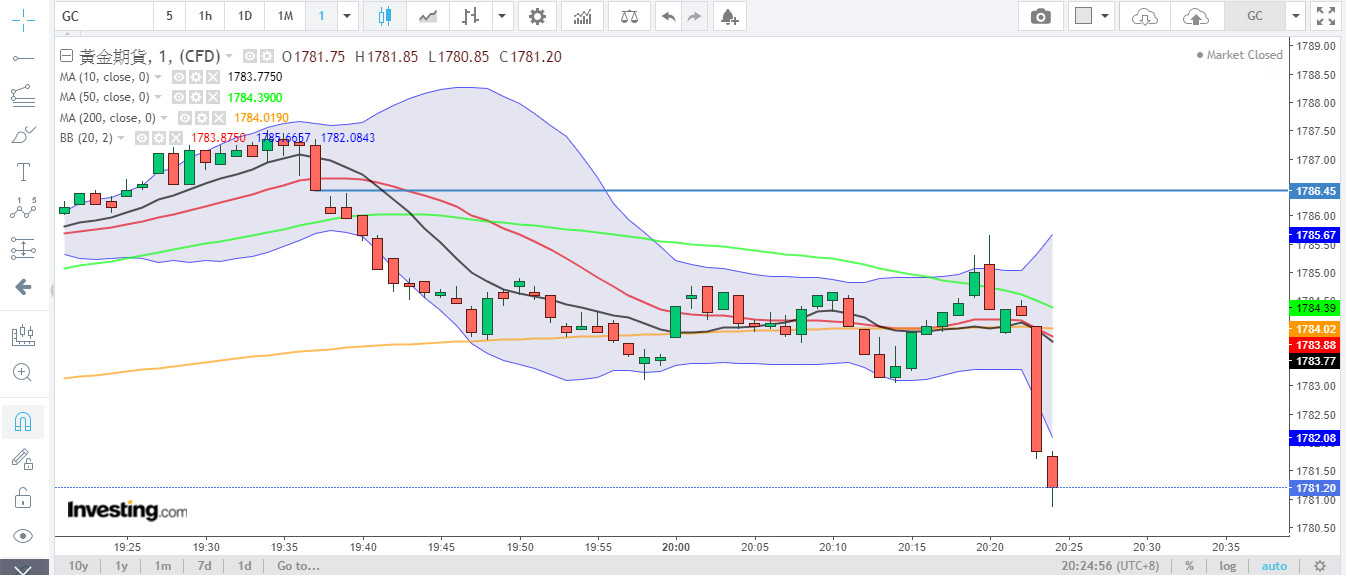
Task: Select the candlestick chart style button
Action: tap(385, 16)
